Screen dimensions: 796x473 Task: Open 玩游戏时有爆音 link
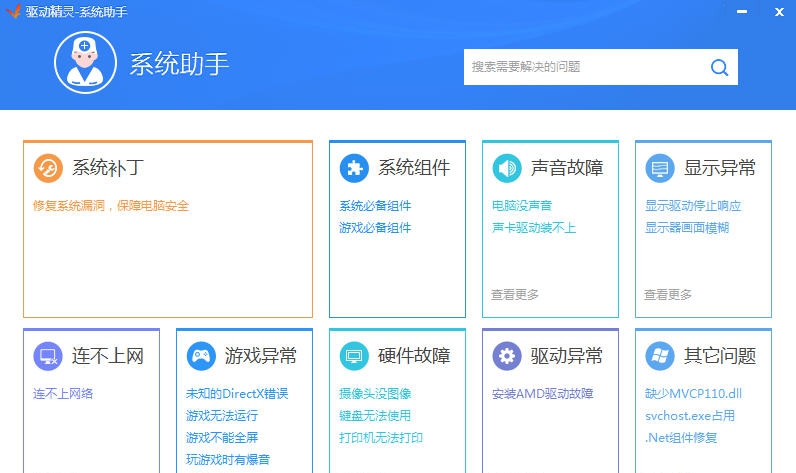[228, 459]
